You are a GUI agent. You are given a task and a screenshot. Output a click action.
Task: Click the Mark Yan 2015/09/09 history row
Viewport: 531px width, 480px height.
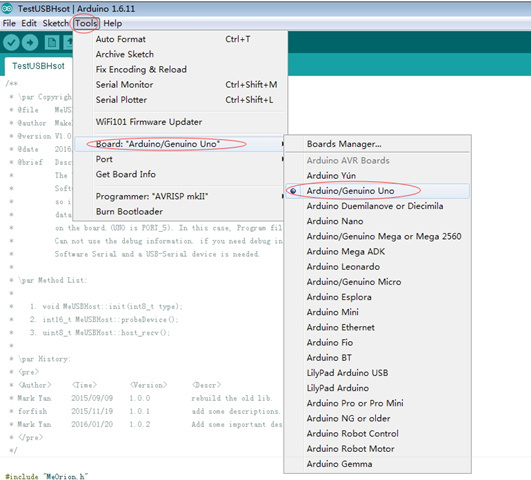coord(141,398)
